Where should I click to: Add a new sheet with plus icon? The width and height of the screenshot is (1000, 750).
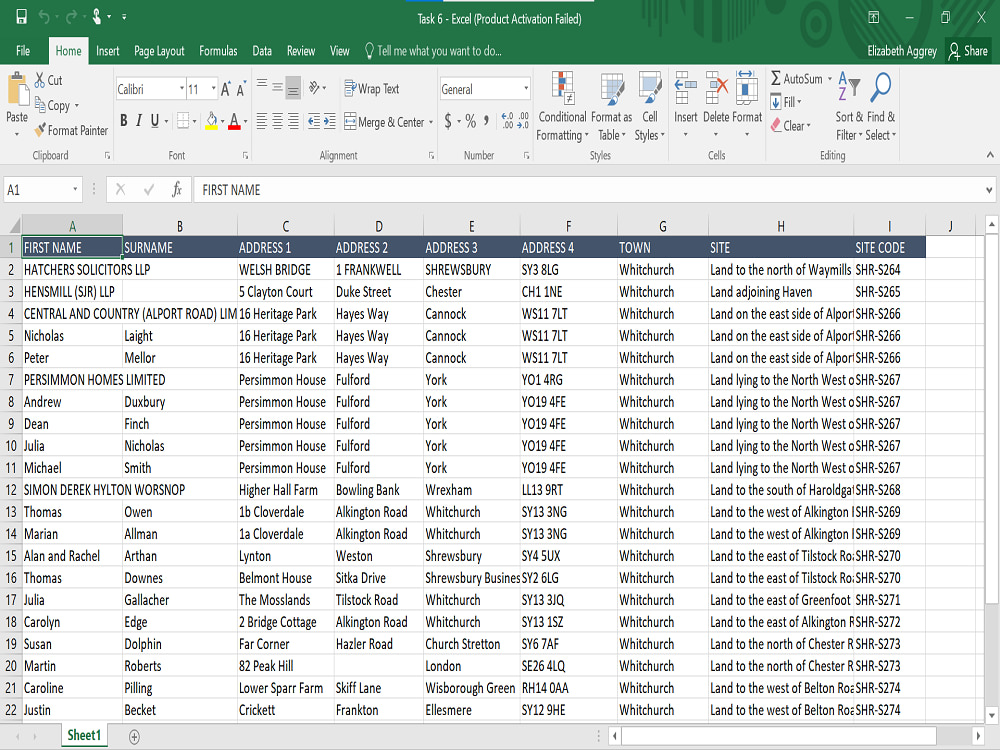(134, 737)
